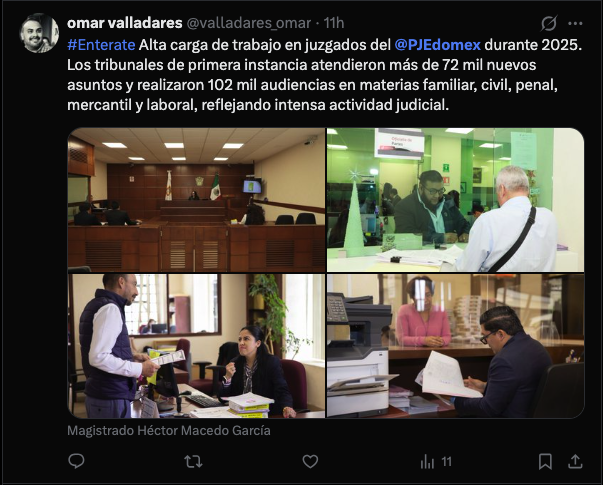The image size is (603, 485).
Task: Visit the @PJEdomex mention
Action: [x=437, y=45]
